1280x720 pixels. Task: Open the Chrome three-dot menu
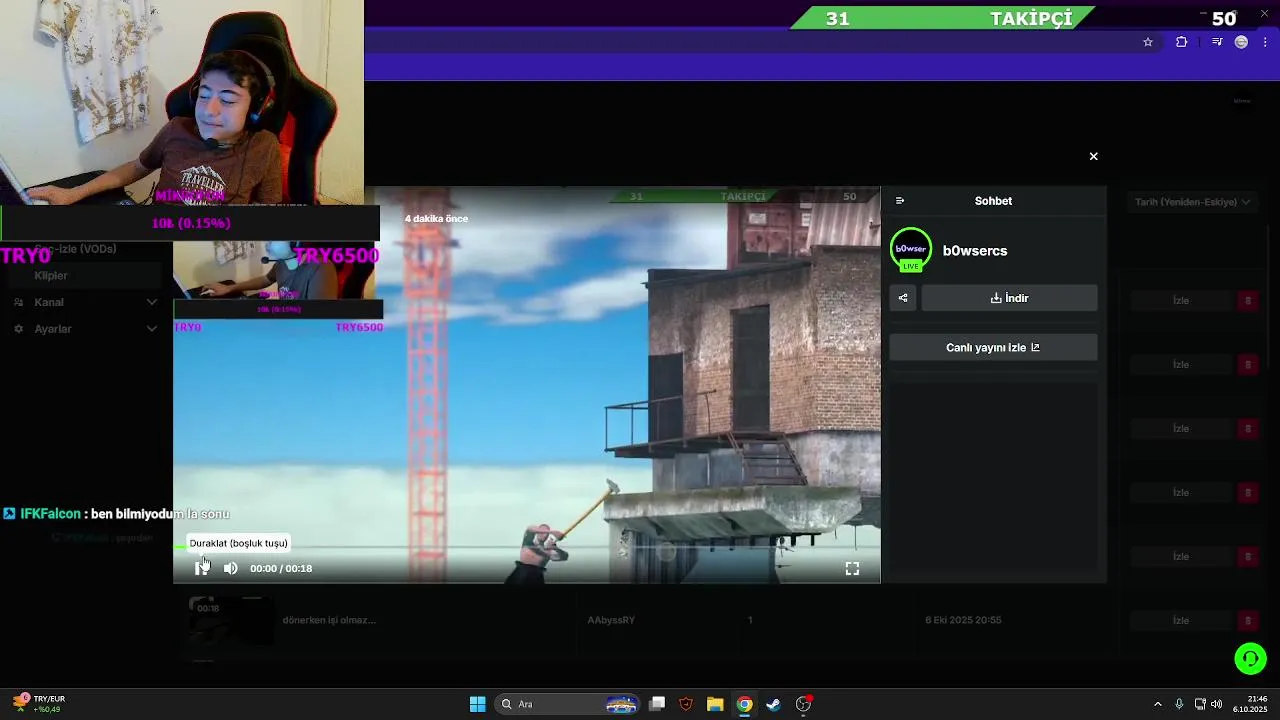1265,42
